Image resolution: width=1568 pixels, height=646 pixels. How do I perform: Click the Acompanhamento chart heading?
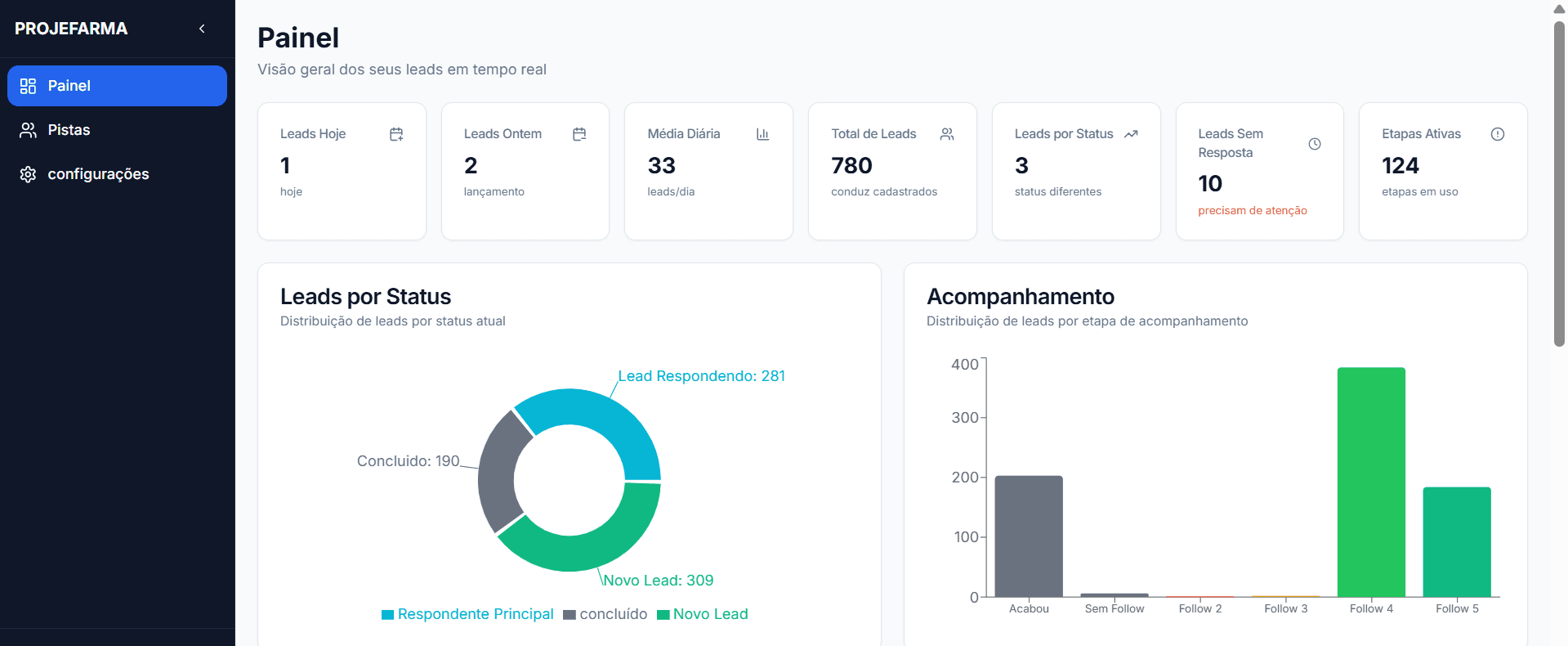1021,297
